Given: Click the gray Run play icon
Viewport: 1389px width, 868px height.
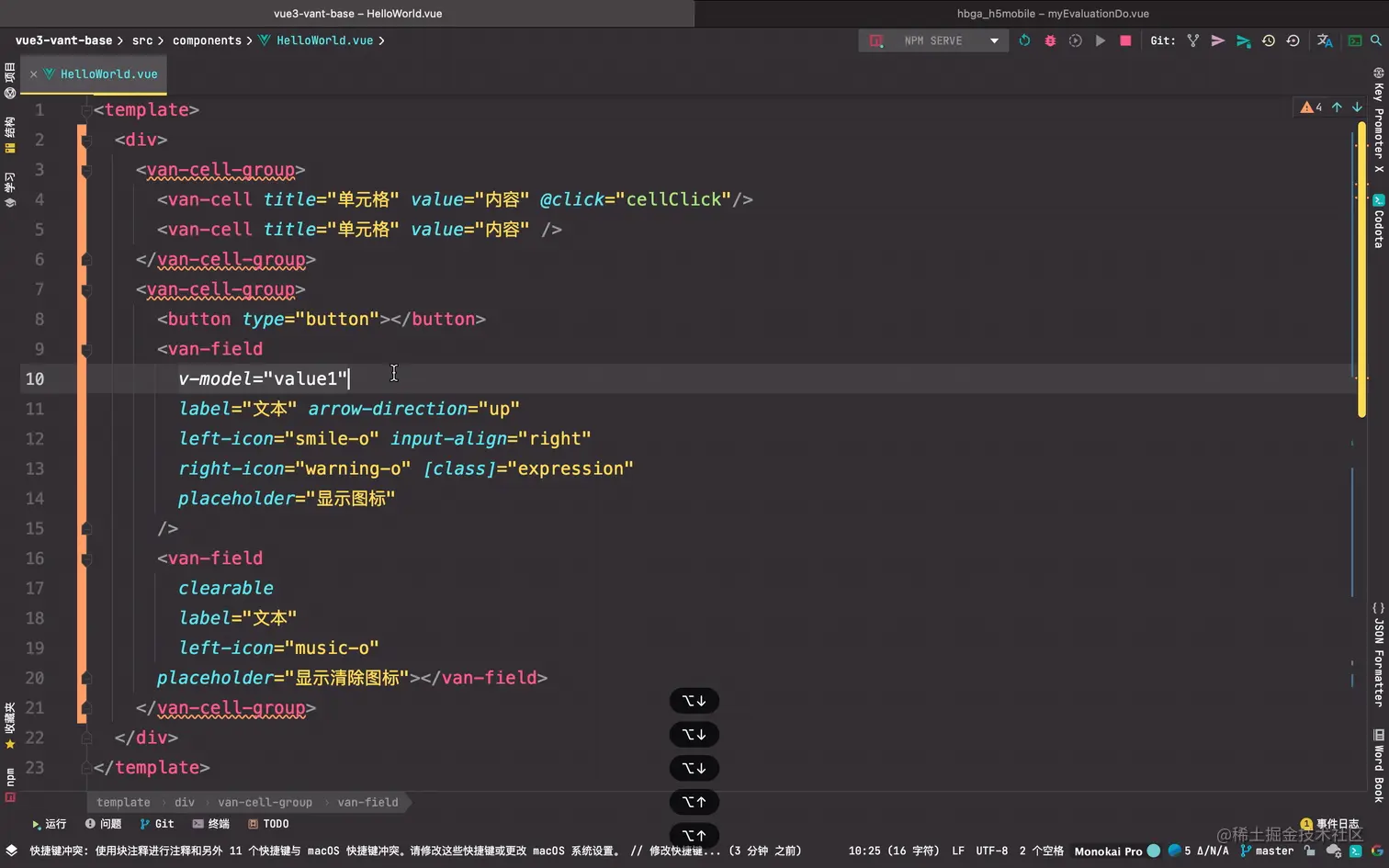Looking at the screenshot, I should tap(1100, 40).
